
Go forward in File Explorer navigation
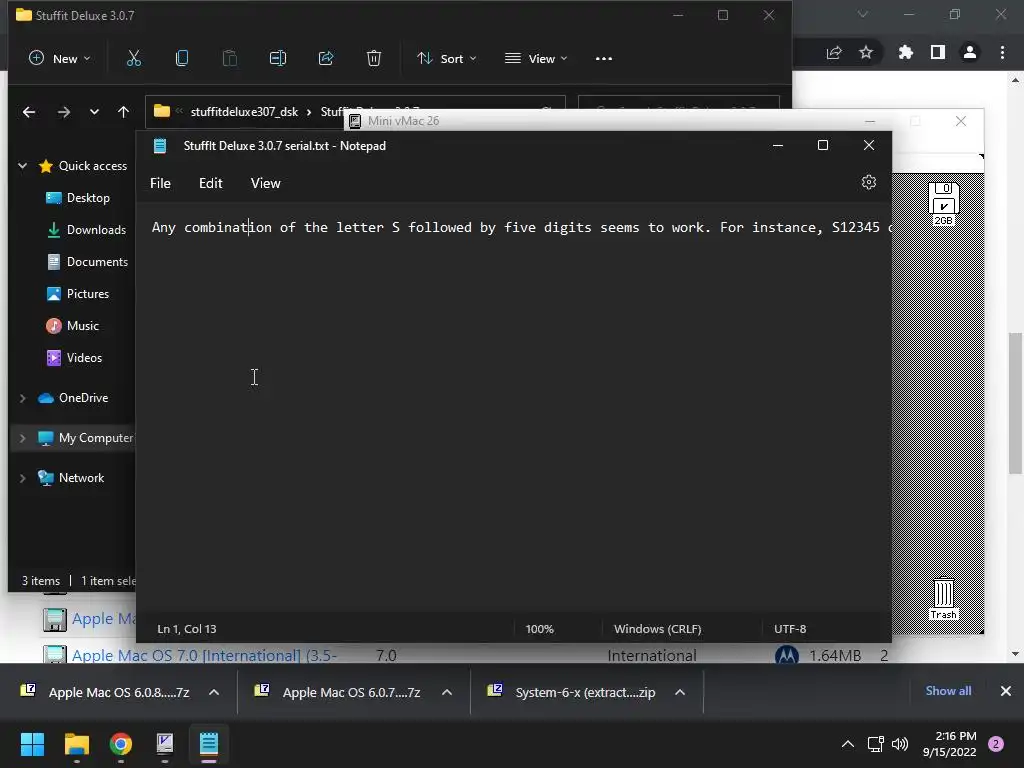click(x=63, y=112)
